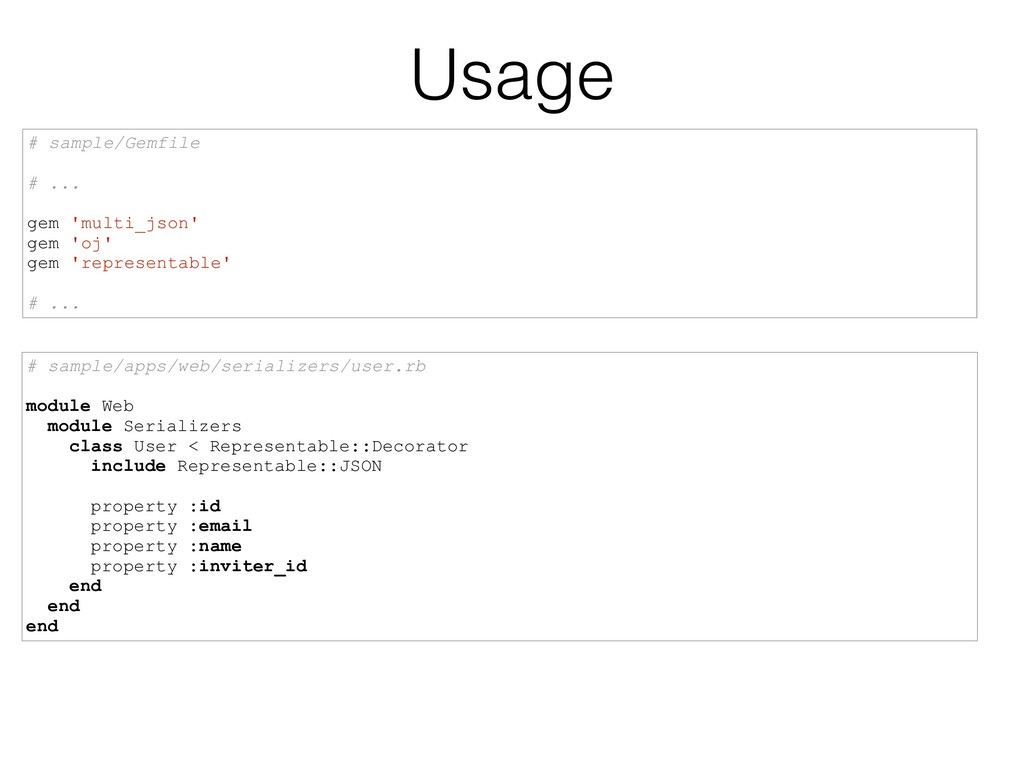Select the 'representable' gem string
This screenshot has width=1024, height=768.
(151, 263)
